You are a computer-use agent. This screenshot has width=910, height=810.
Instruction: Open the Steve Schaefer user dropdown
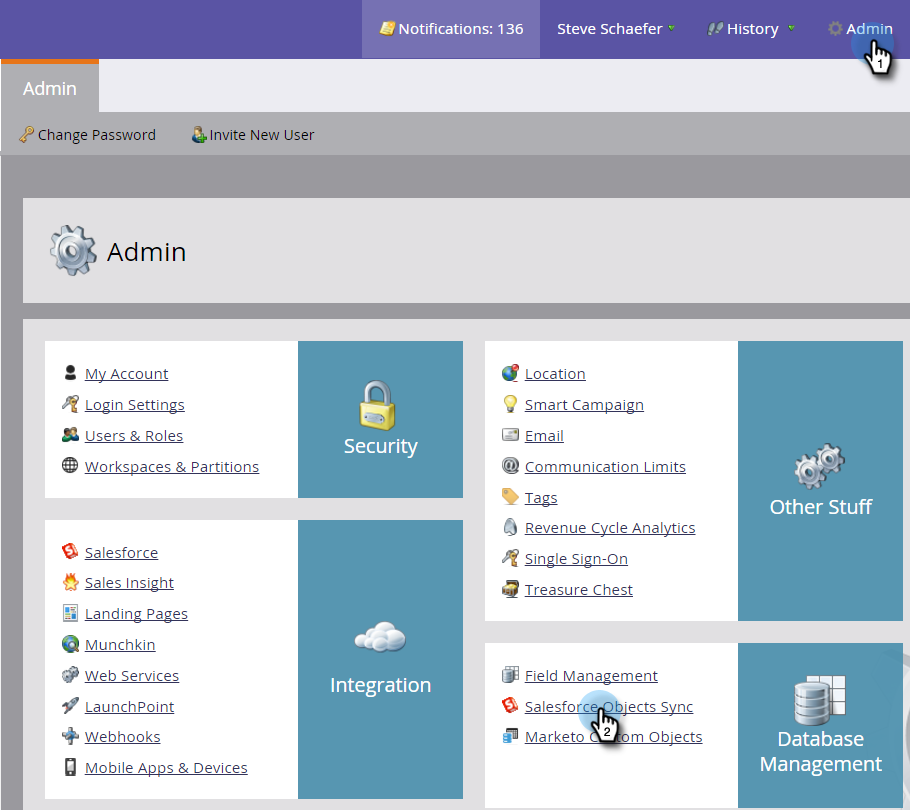click(x=616, y=29)
